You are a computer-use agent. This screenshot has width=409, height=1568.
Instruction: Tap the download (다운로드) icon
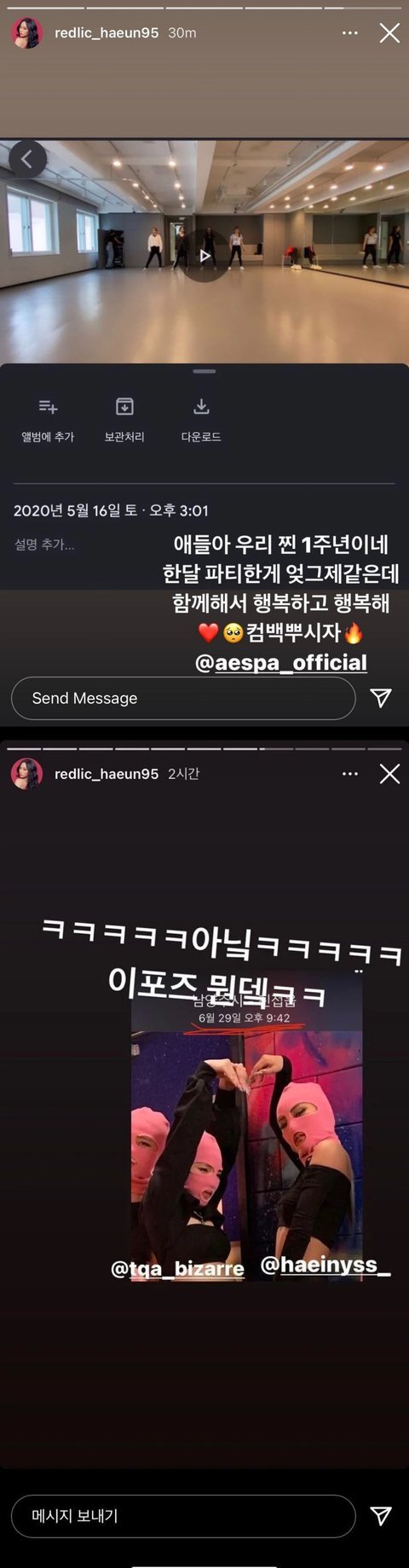click(201, 406)
